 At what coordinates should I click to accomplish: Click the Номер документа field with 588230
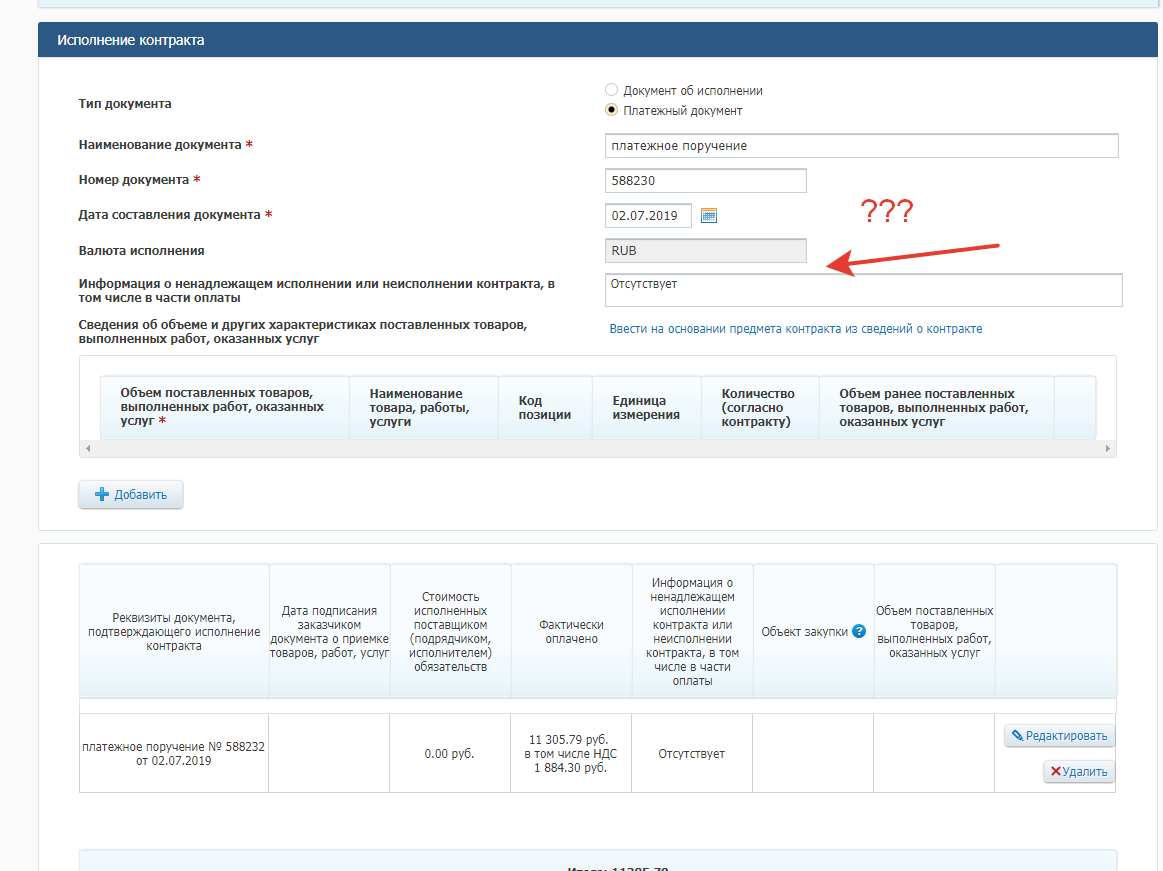point(705,181)
